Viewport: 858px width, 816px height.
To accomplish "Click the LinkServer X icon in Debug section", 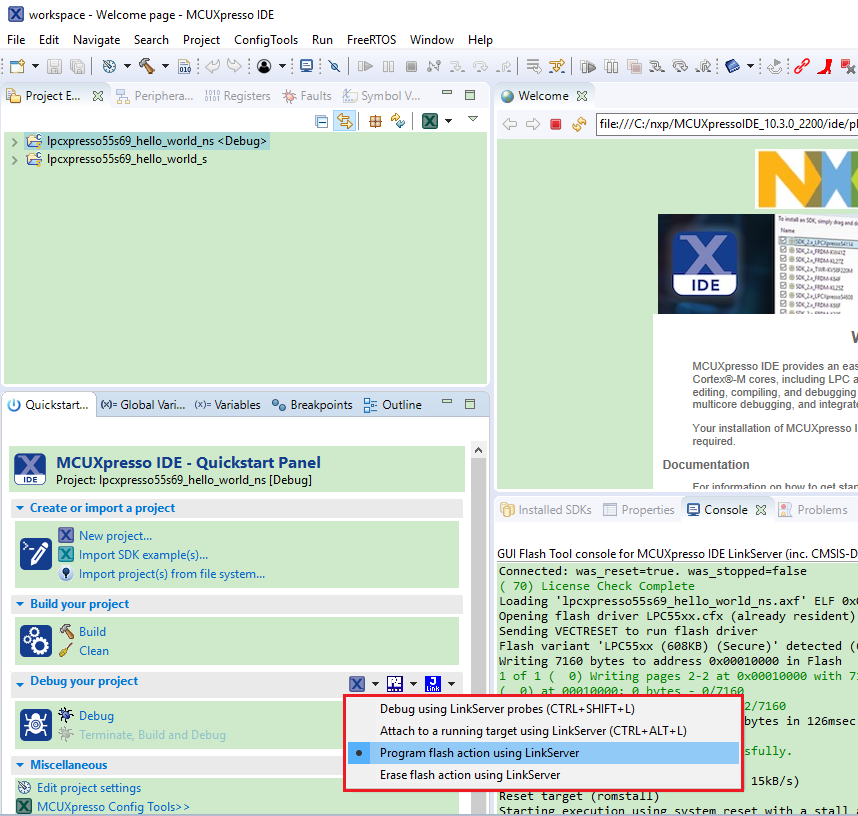I will (x=357, y=684).
